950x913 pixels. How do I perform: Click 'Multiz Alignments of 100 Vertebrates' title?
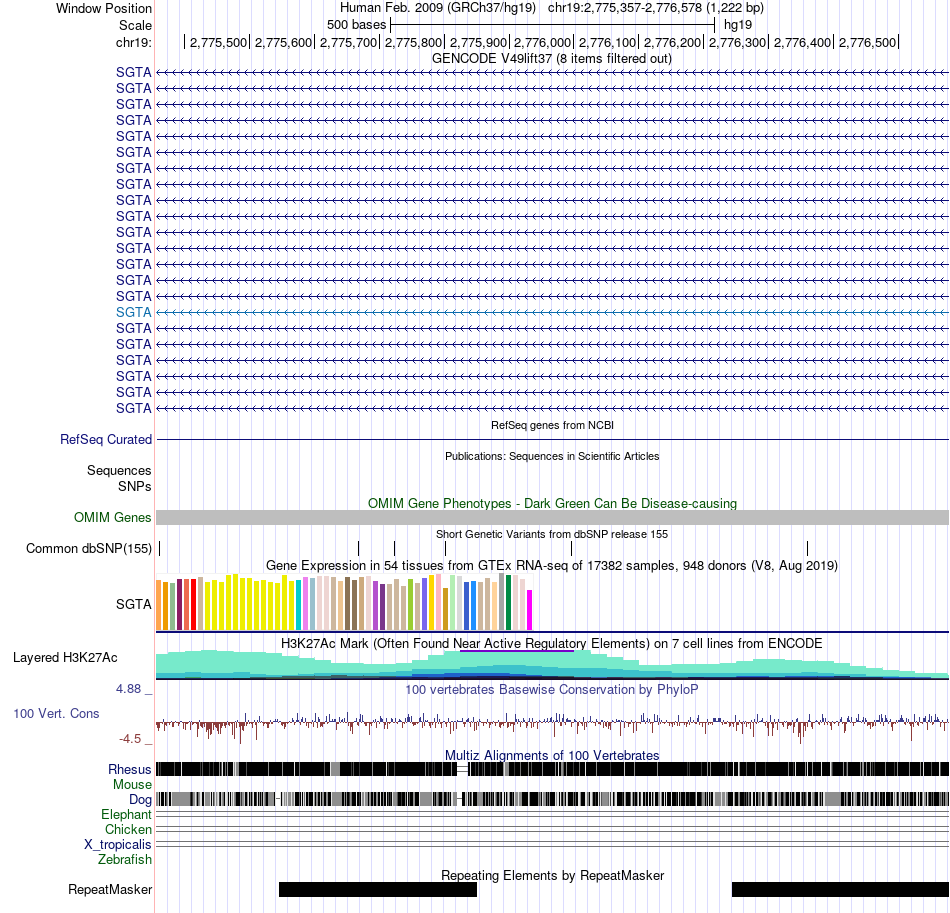click(x=552, y=755)
